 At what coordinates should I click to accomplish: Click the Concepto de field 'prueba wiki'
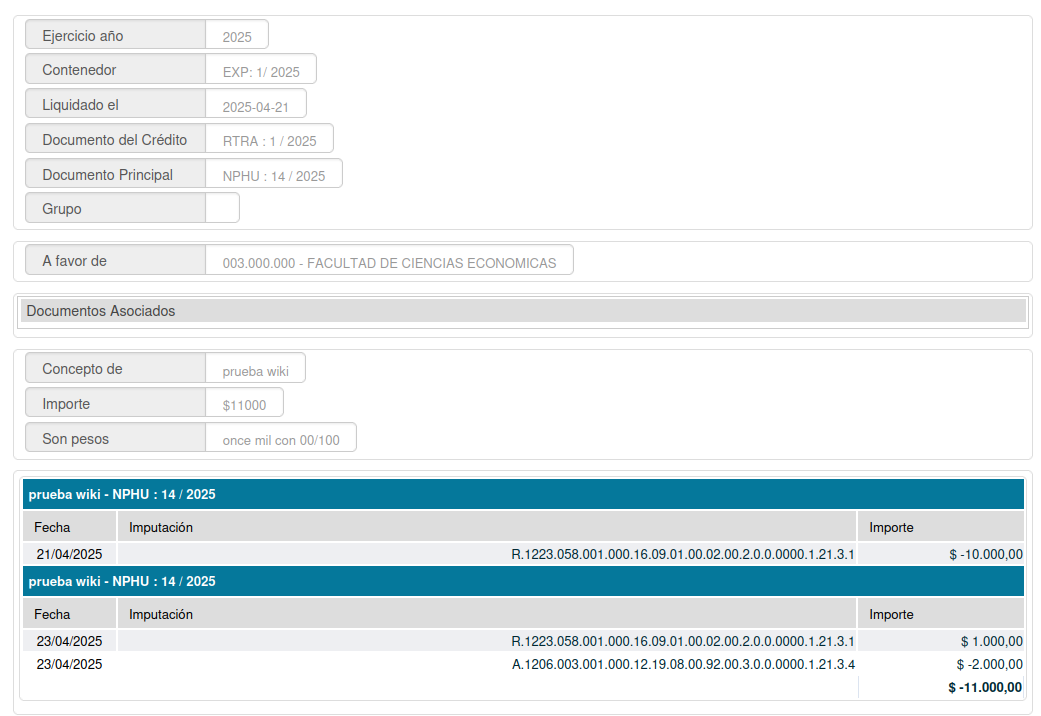(255, 370)
